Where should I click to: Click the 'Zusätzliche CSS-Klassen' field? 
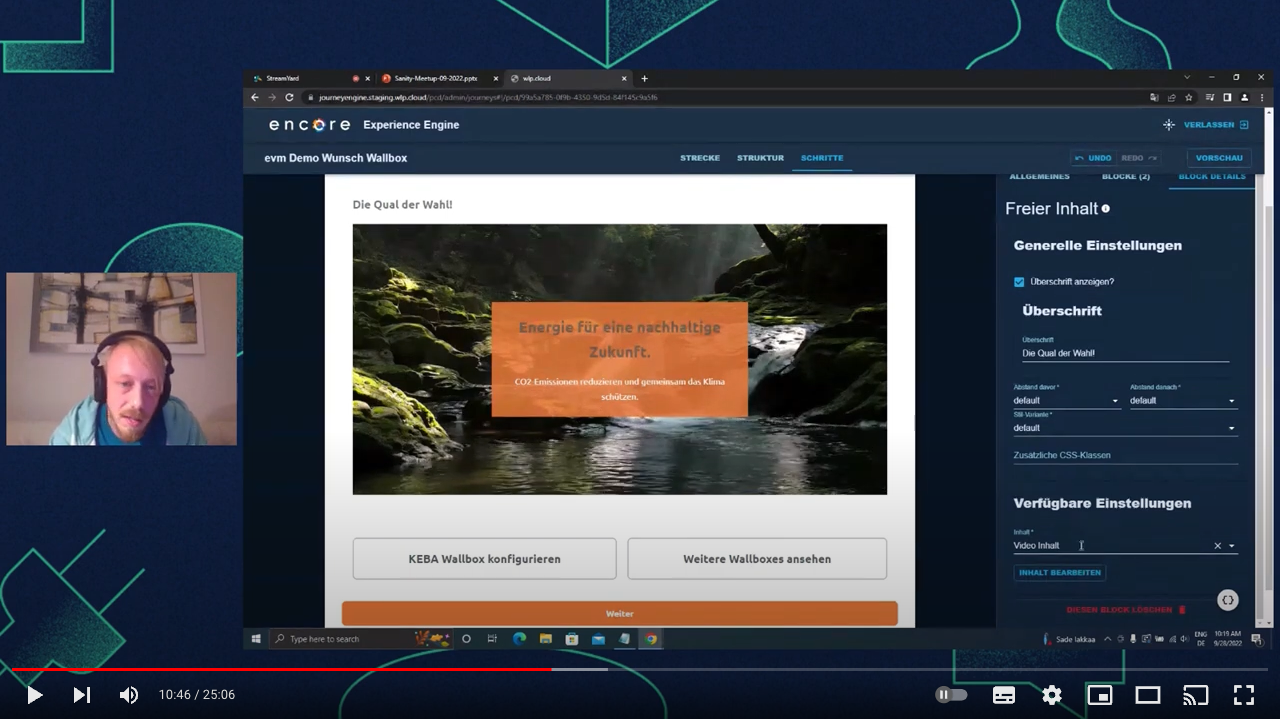[x=1125, y=455]
